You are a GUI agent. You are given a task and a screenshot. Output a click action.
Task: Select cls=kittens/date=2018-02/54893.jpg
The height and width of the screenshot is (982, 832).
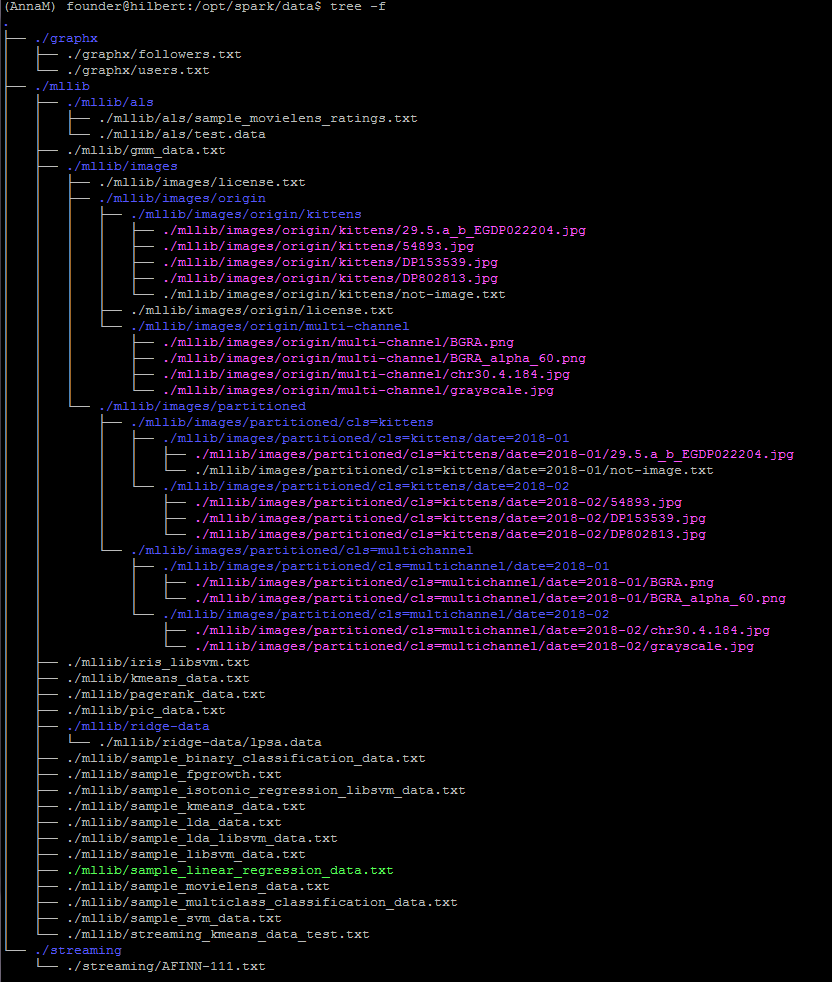point(438,502)
